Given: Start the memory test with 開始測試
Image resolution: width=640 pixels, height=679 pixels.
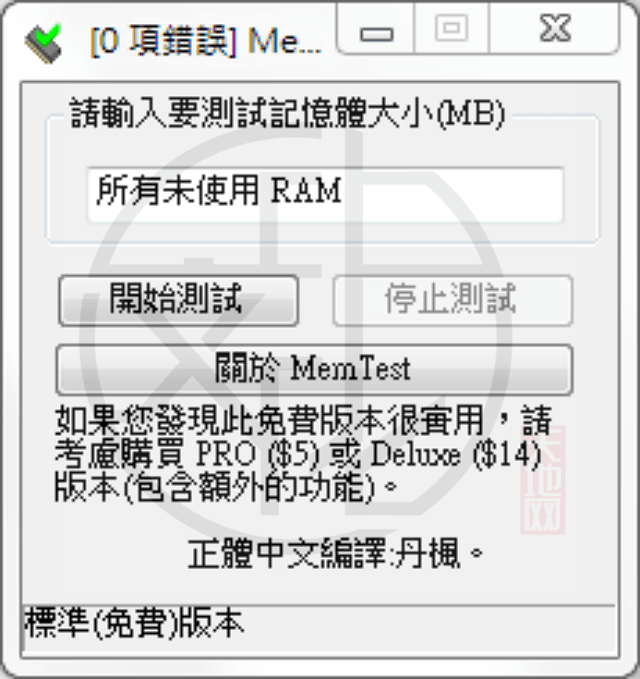Looking at the screenshot, I should tap(178, 300).
